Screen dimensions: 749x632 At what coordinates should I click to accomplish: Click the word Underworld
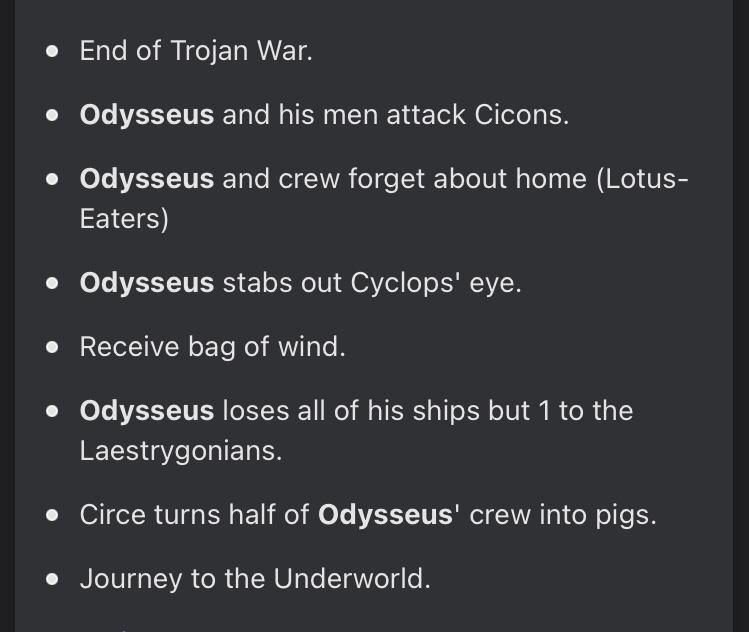point(352,579)
